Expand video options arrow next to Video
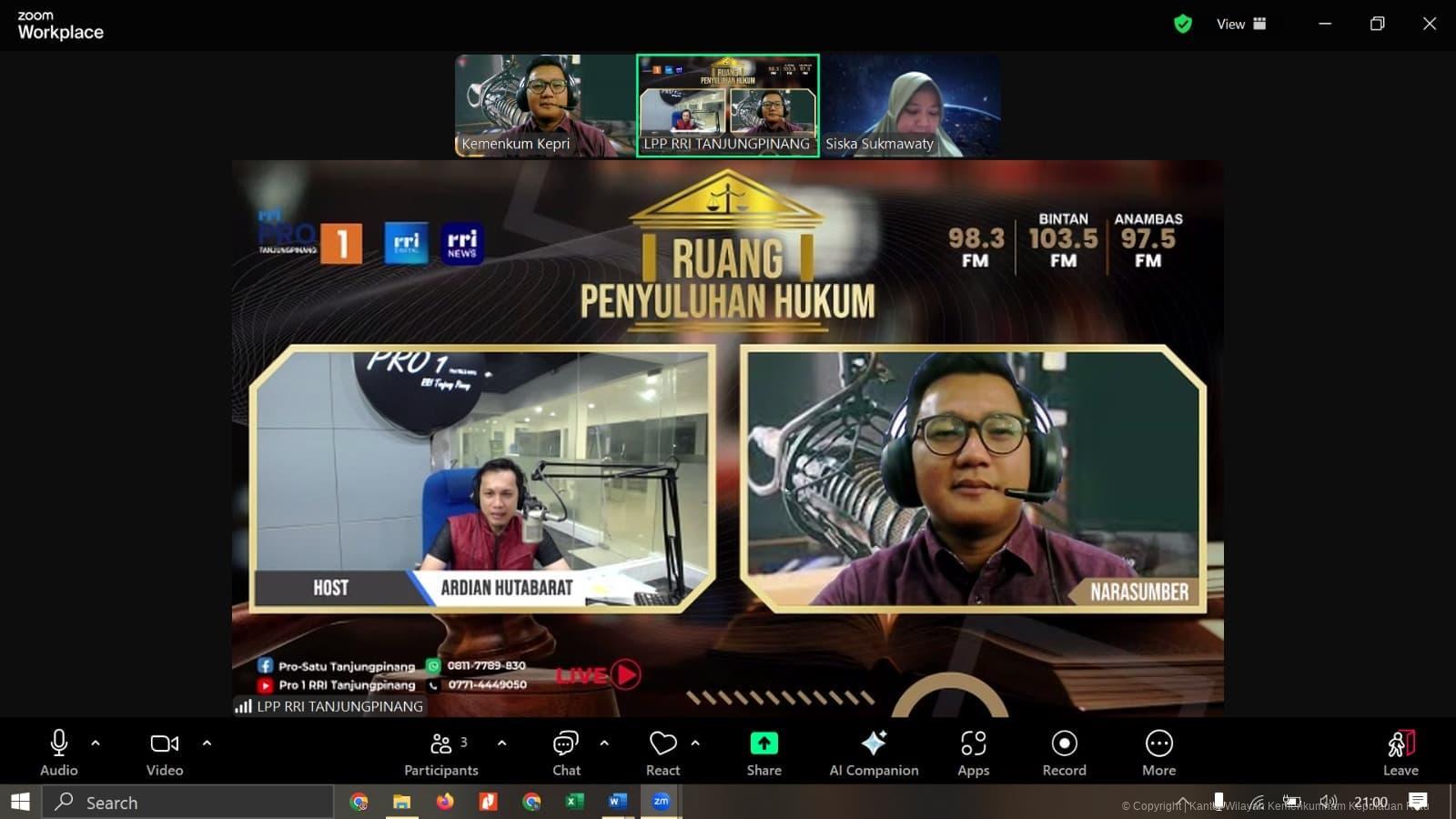Image resolution: width=1456 pixels, height=819 pixels. (x=207, y=743)
